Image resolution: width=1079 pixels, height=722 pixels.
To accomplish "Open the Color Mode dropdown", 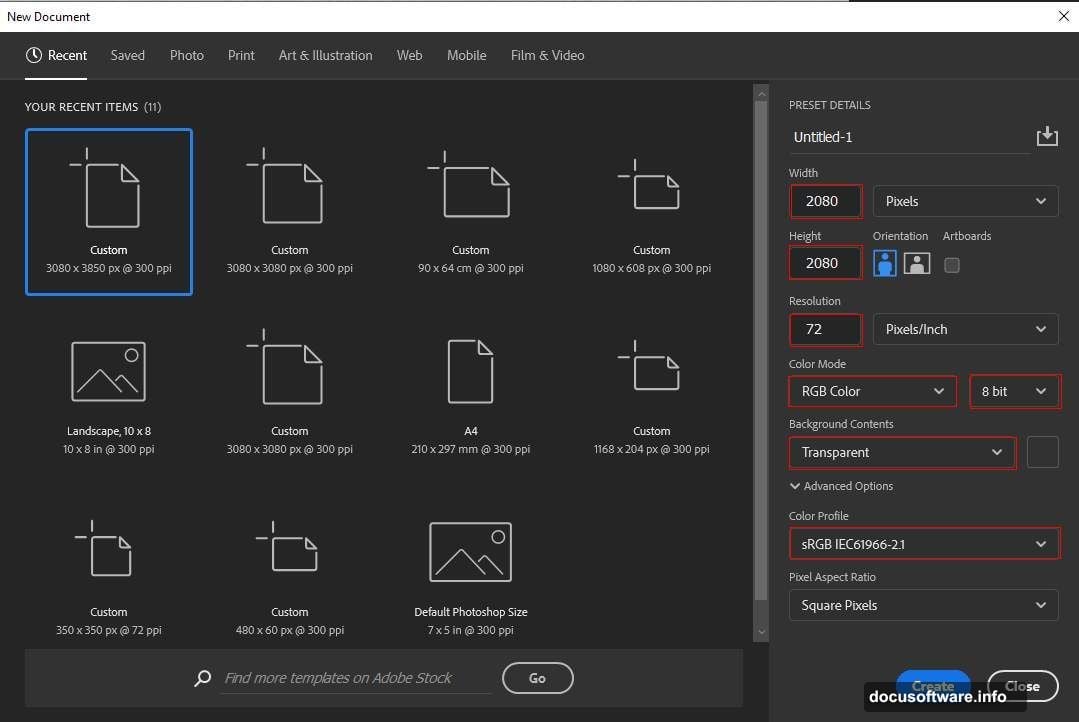I will coord(871,391).
